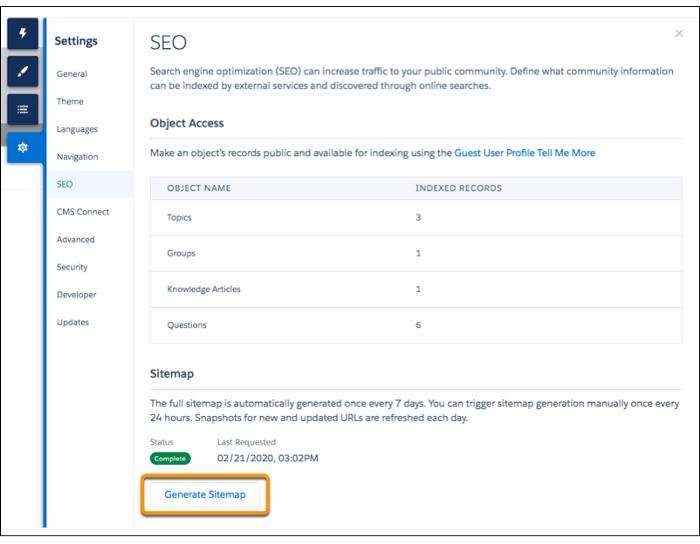Screen dimensions: 700x544
Task: Close the Settings panel with X
Action: point(679,34)
